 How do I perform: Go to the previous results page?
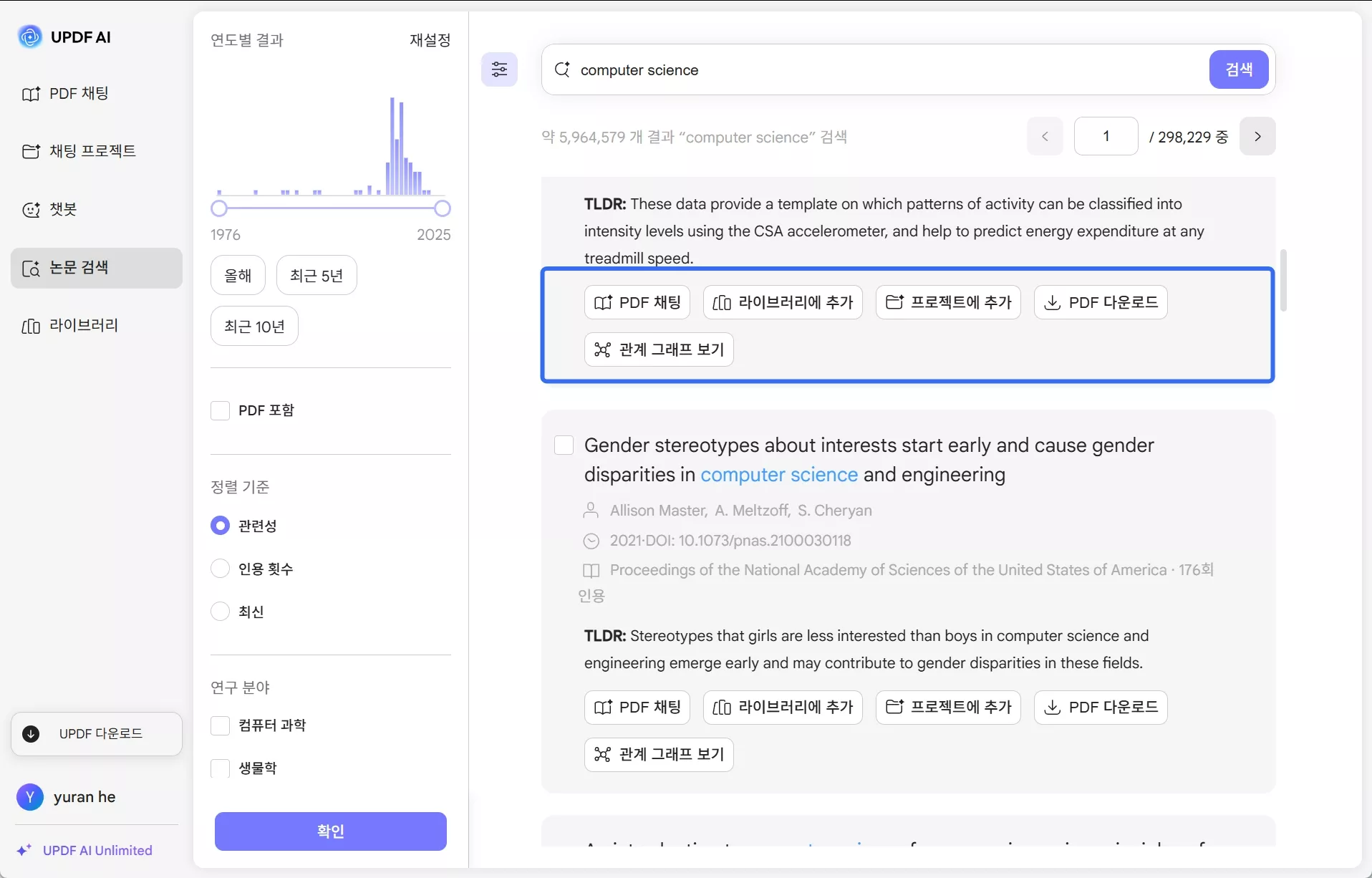click(1045, 136)
